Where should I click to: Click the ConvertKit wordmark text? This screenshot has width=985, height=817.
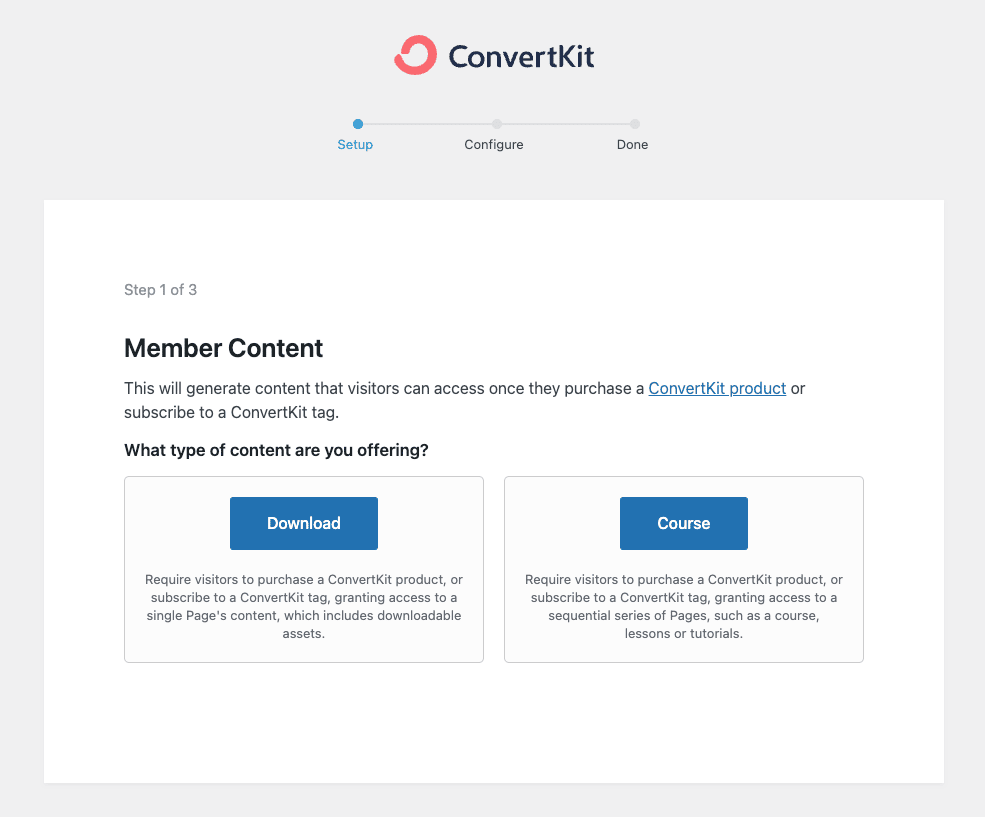521,57
